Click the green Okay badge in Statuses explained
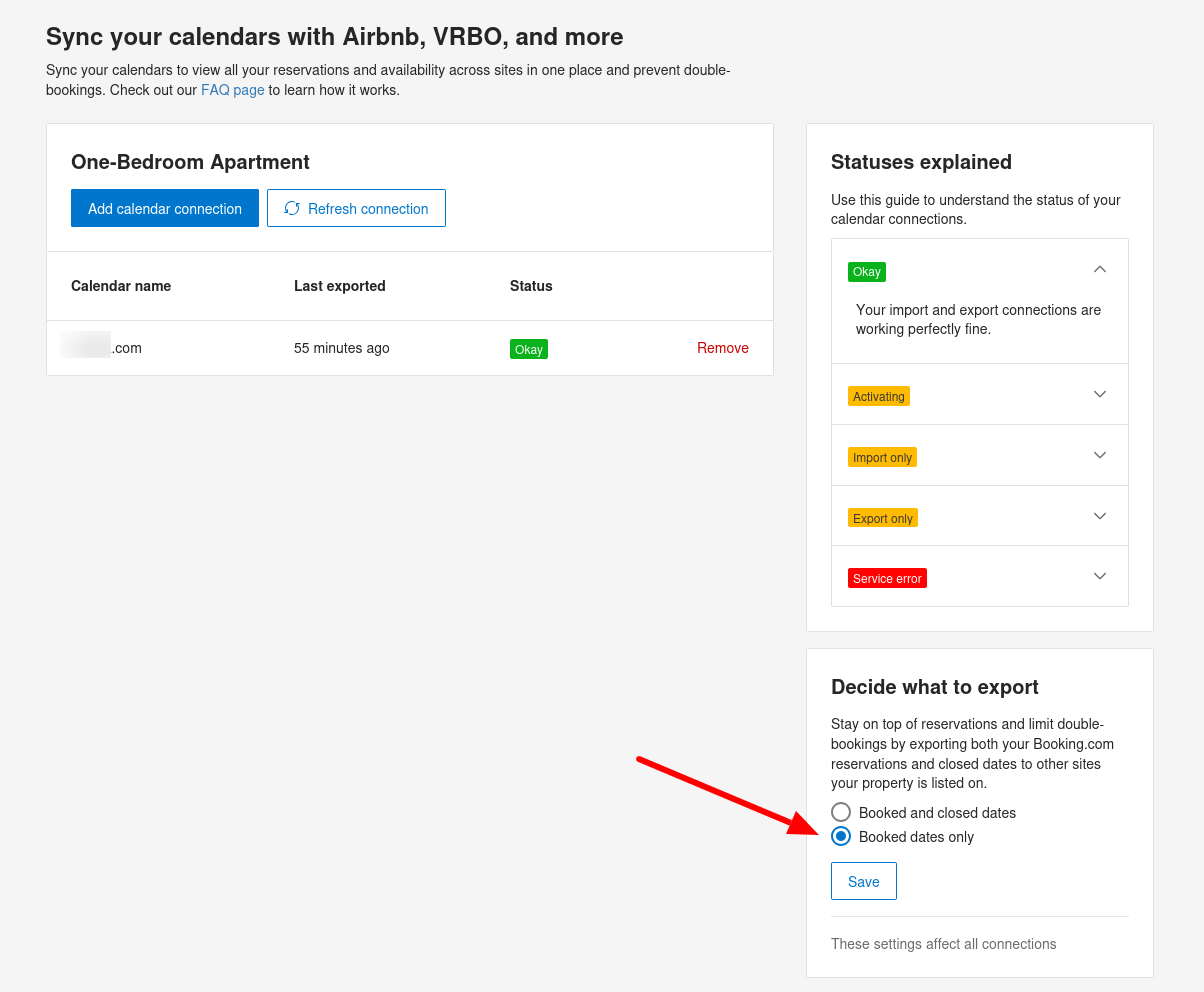This screenshot has height=992, width=1204. [866, 272]
